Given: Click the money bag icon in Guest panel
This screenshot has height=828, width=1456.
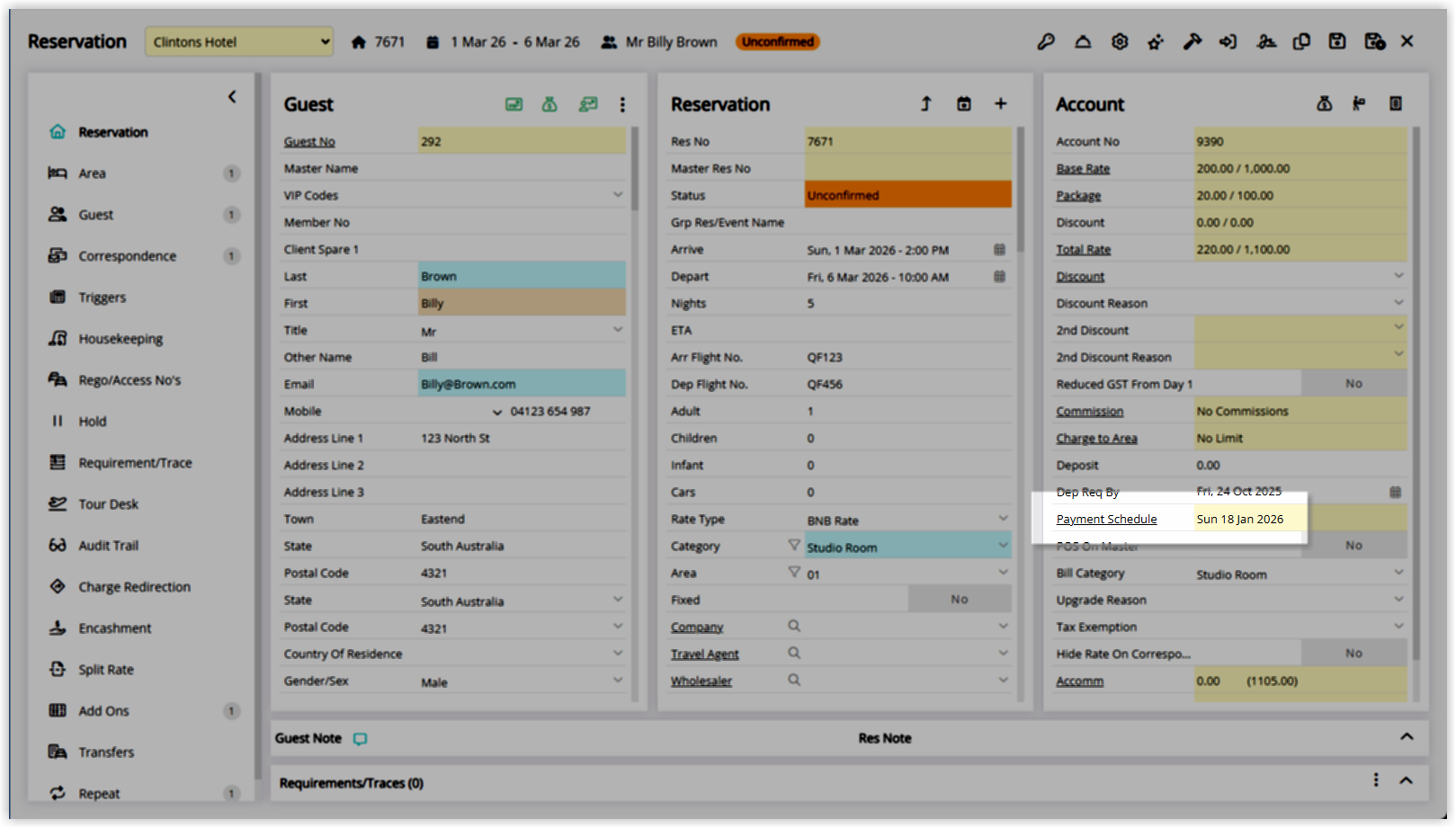Looking at the screenshot, I should 549,104.
